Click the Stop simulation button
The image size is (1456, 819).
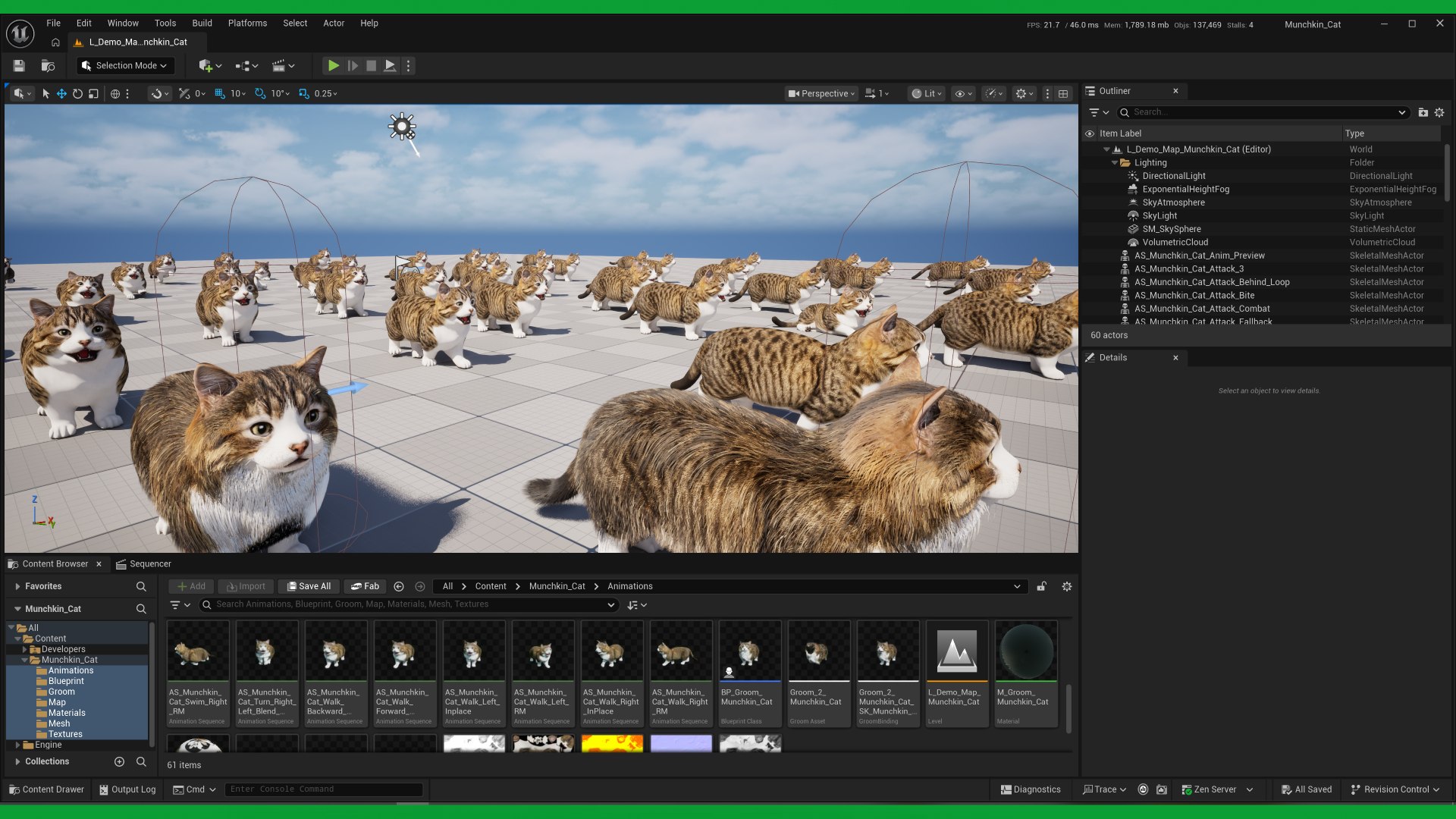click(x=371, y=66)
